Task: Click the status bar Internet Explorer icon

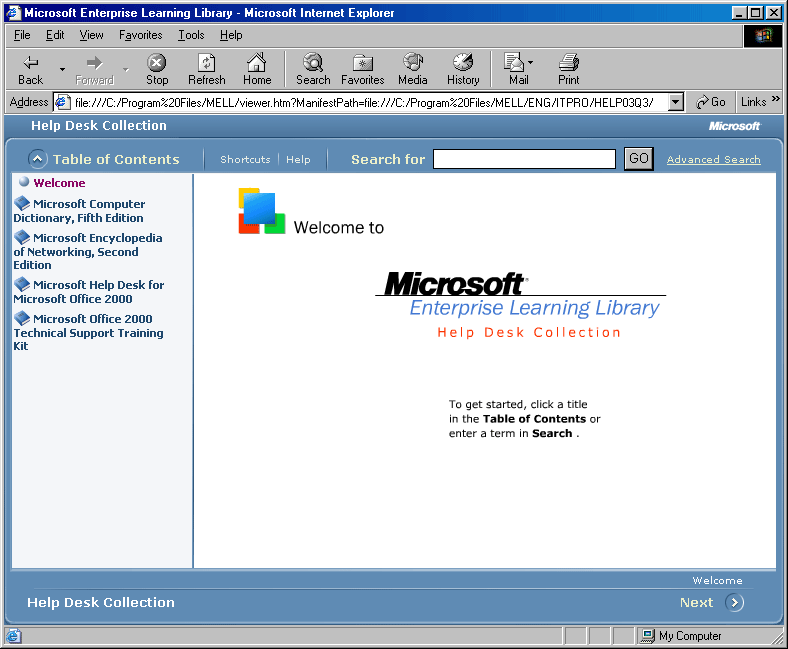Action: click(x=14, y=636)
